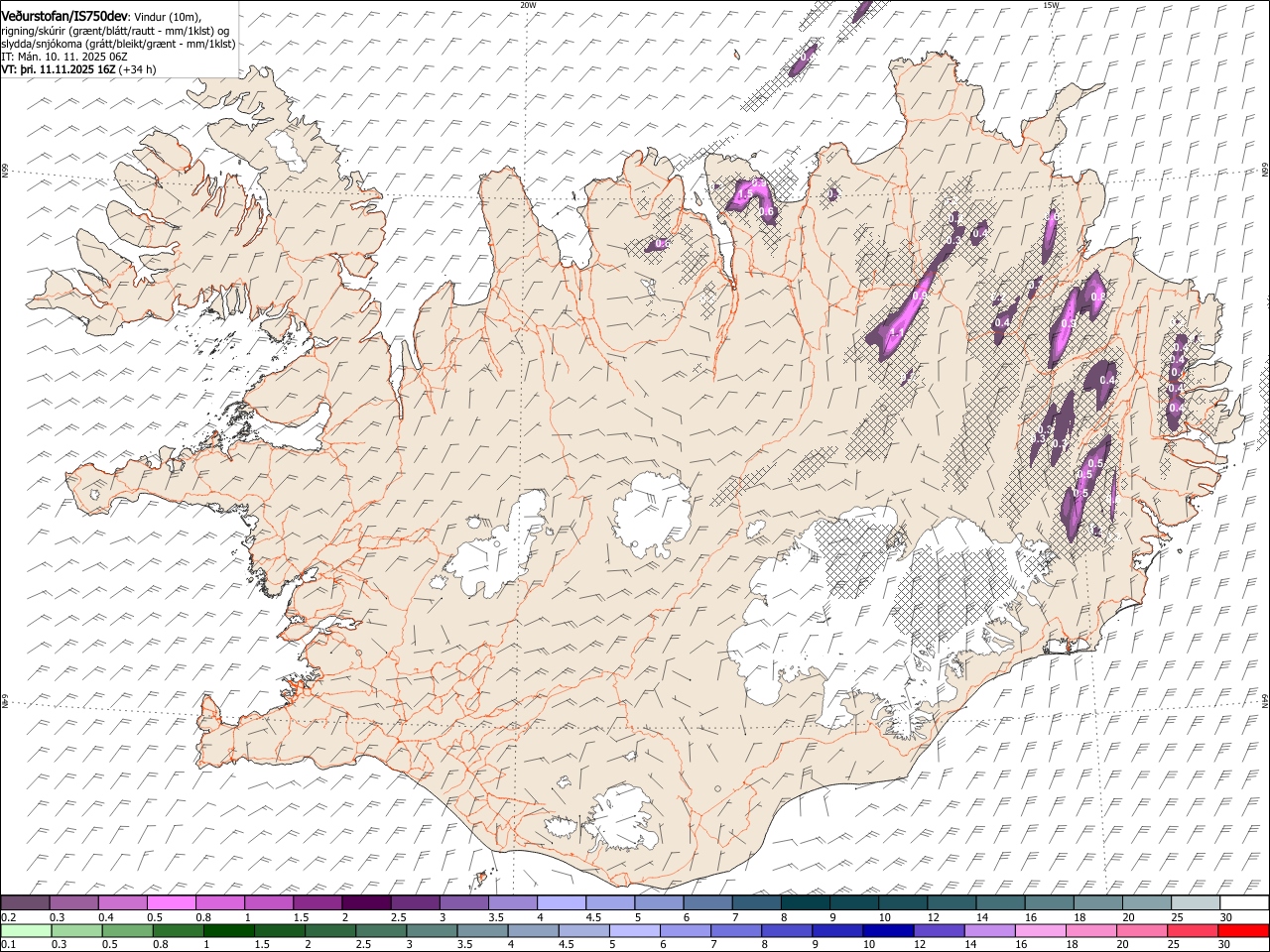Click the bright pink 0.5 swatch in purple legend
The image size is (1270, 952).
pos(171,903)
